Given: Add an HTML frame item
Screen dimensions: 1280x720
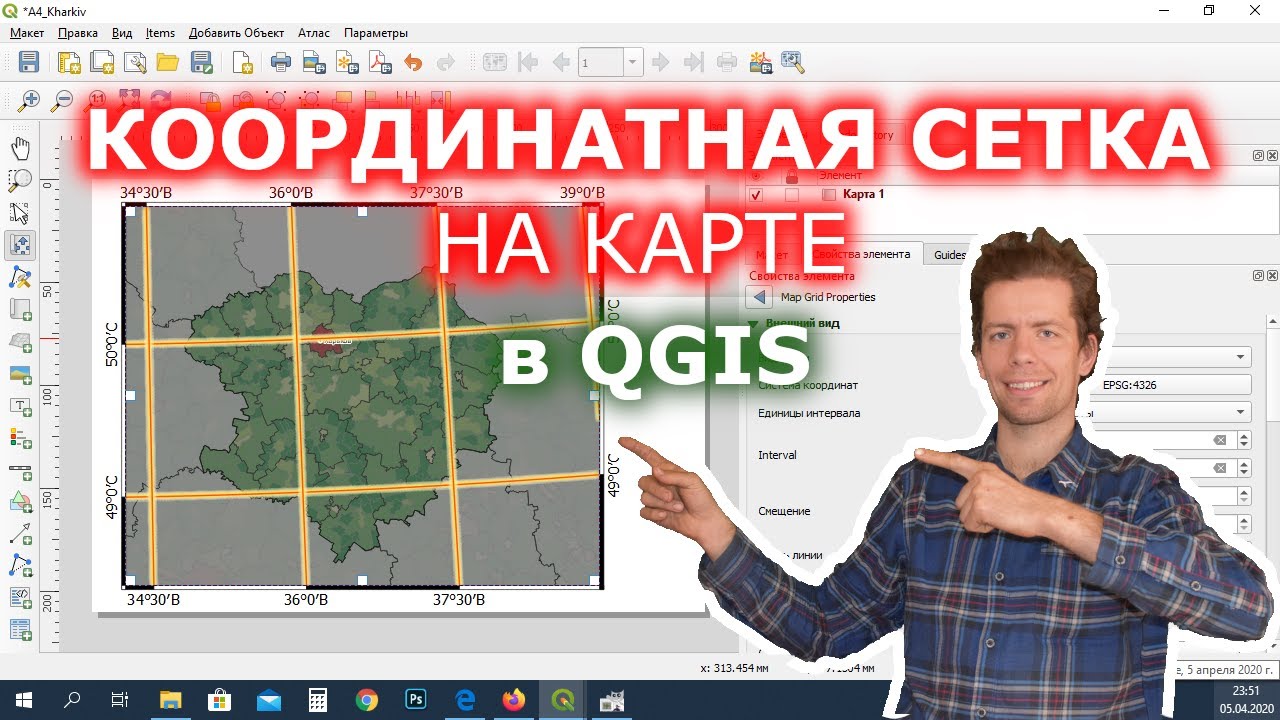Looking at the screenshot, I should [x=20, y=598].
